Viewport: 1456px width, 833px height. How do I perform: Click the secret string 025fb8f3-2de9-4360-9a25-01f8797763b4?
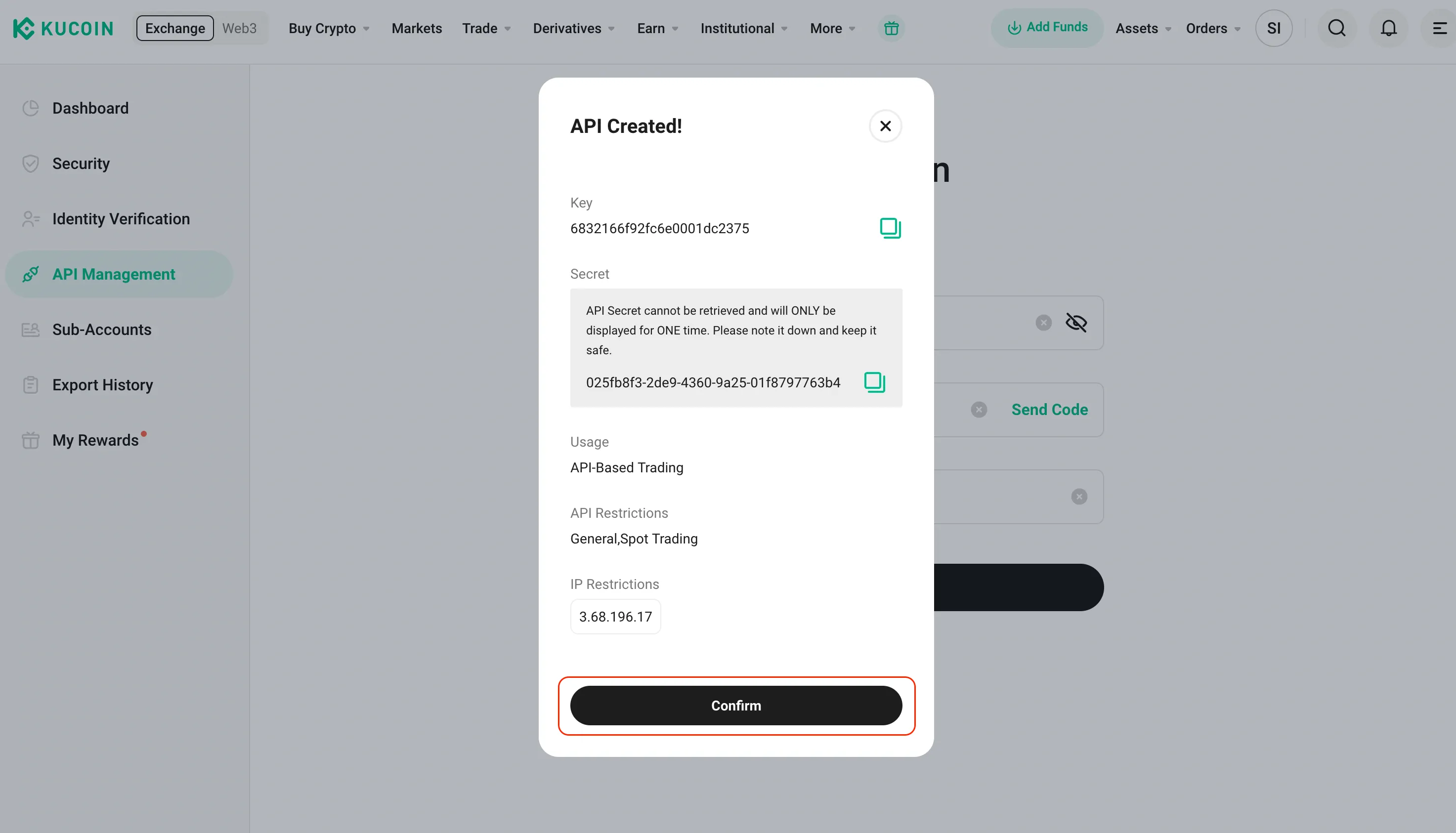pyautogui.click(x=713, y=382)
